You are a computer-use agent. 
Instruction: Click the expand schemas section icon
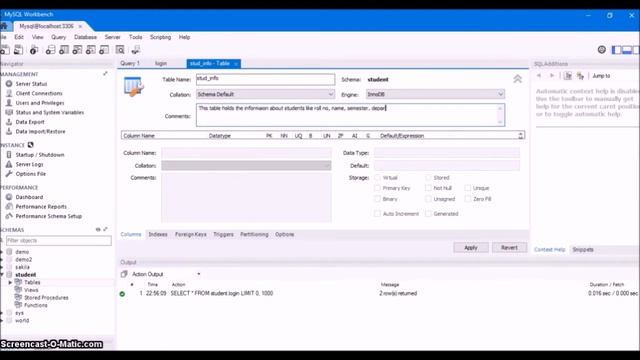pos(106,229)
